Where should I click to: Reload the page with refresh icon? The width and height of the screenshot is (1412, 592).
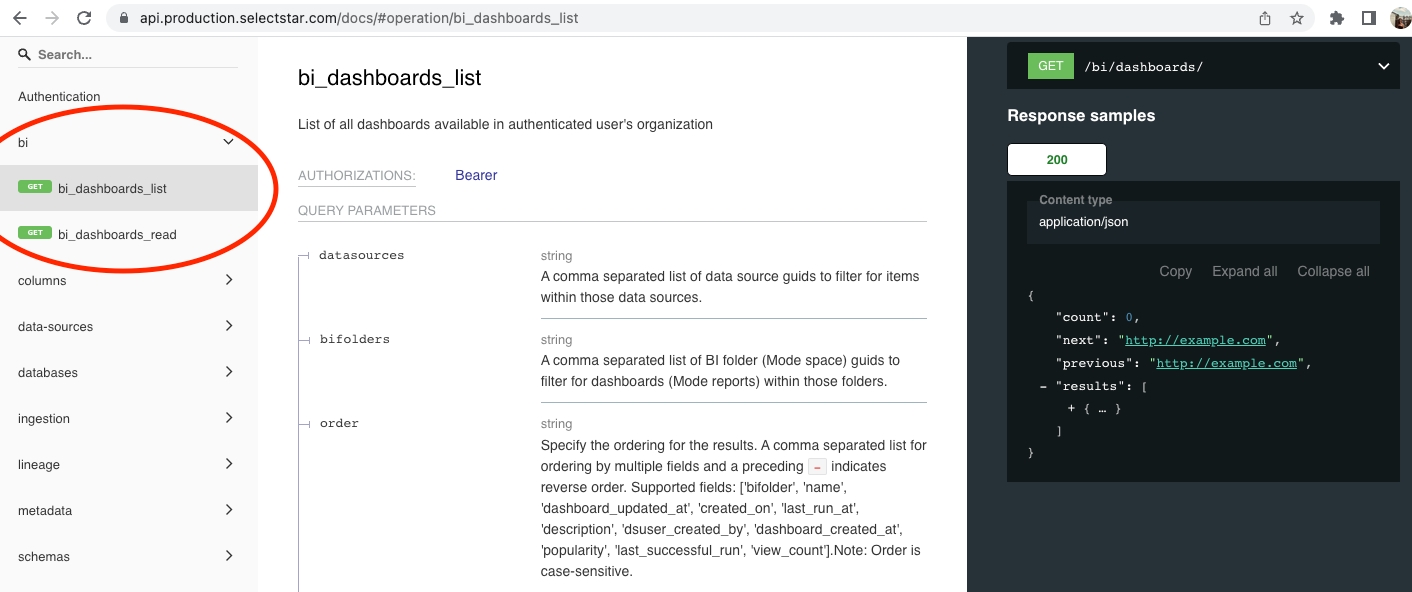coord(84,18)
